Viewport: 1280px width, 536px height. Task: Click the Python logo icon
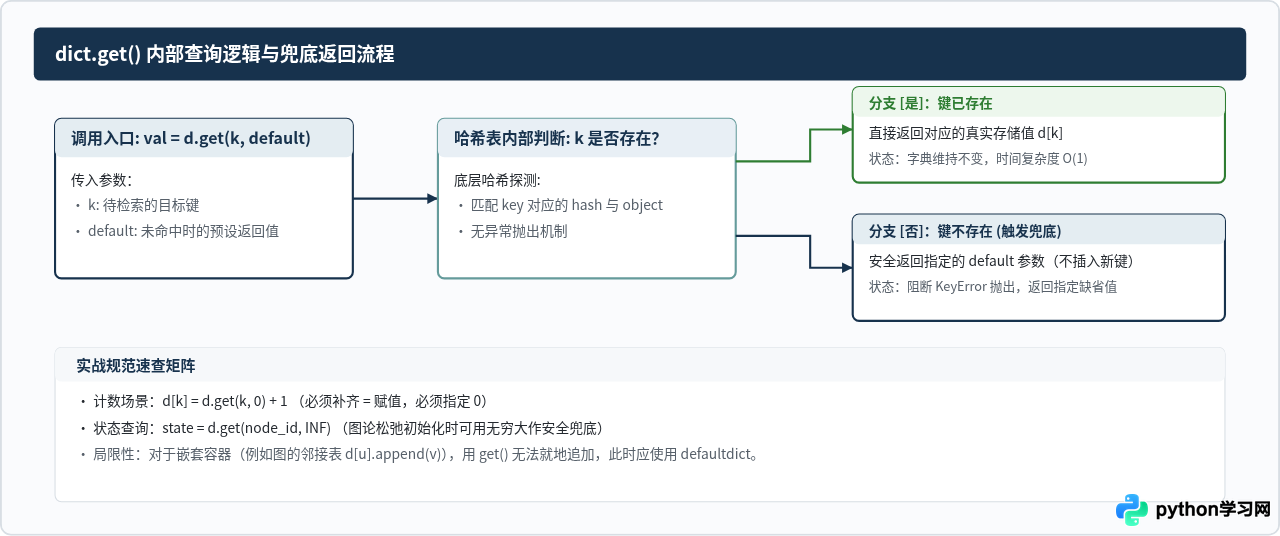click(1132, 509)
